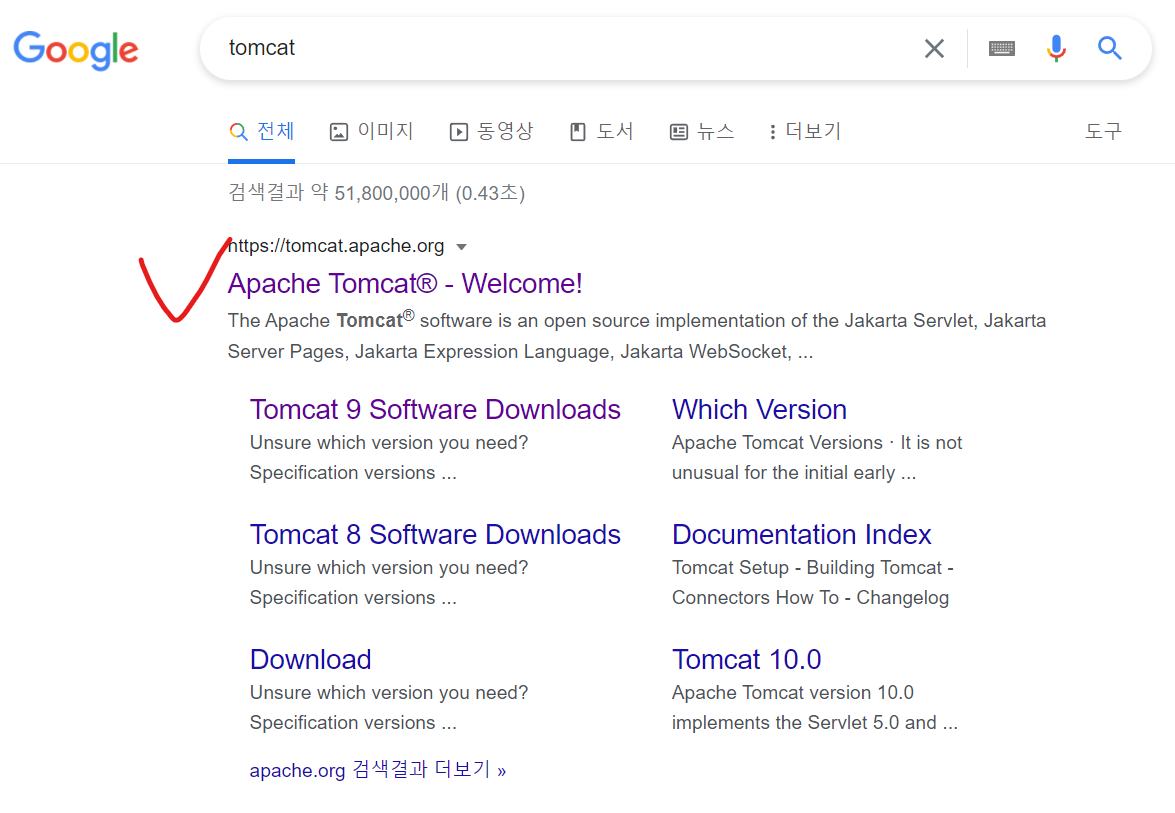Click the 검색결과 약 51,800,000개 stats text
The image size is (1175, 813).
[376, 193]
